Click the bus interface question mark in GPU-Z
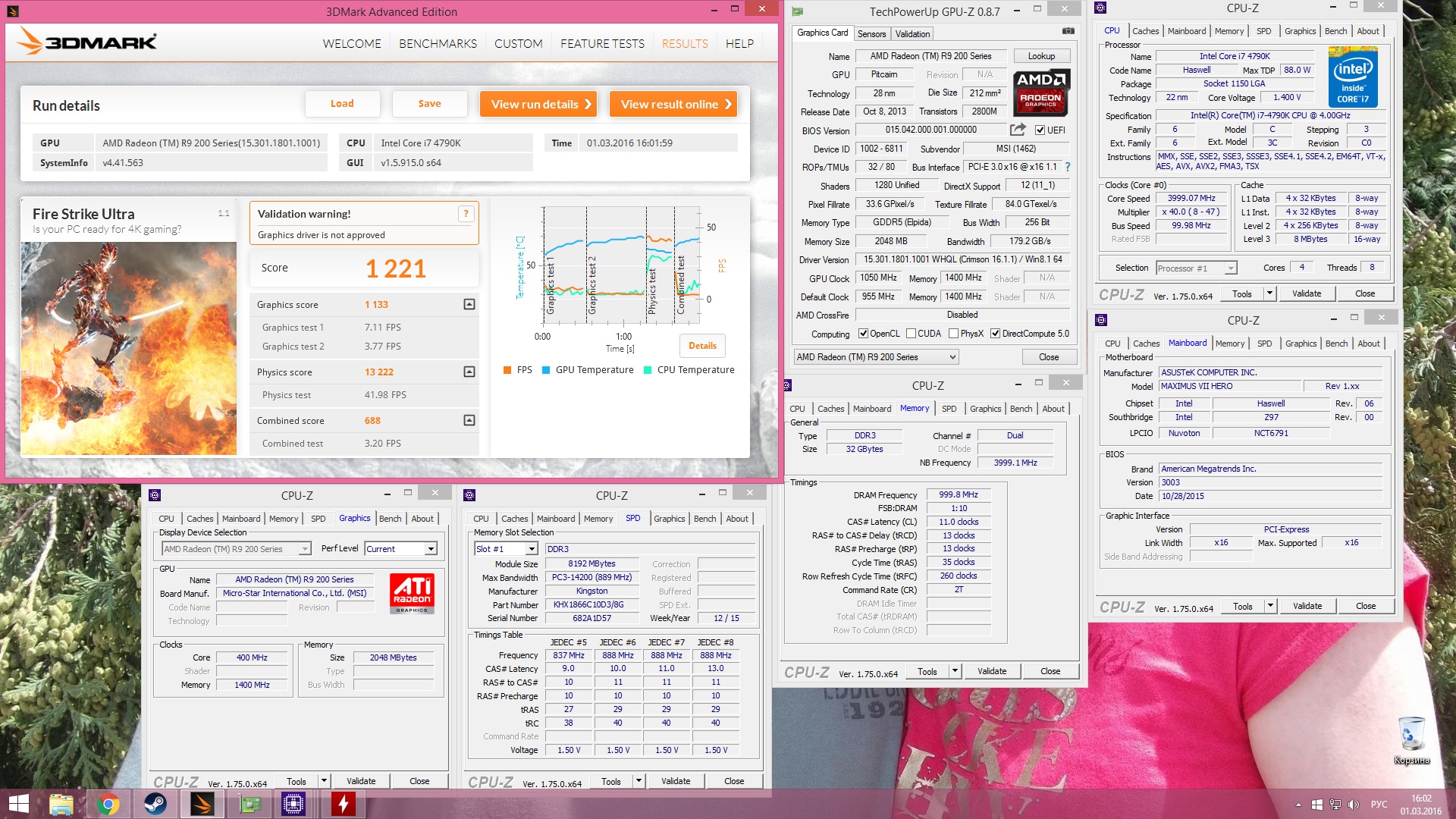 [x=1068, y=167]
